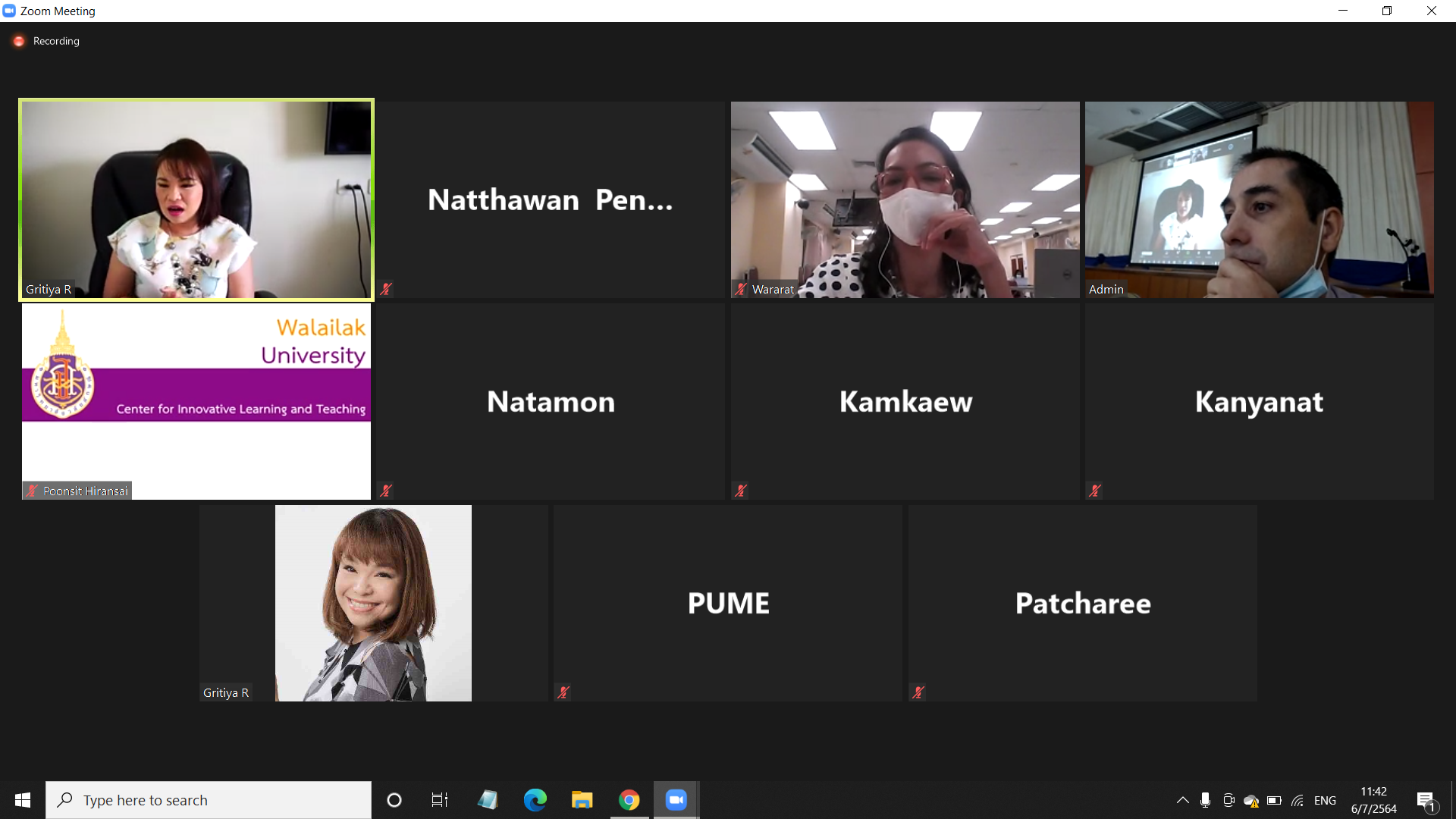Image resolution: width=1456 pixels, height=819 pixels.
Task: Select Gritiya R profile photo tile
Action: click(373, 603)
